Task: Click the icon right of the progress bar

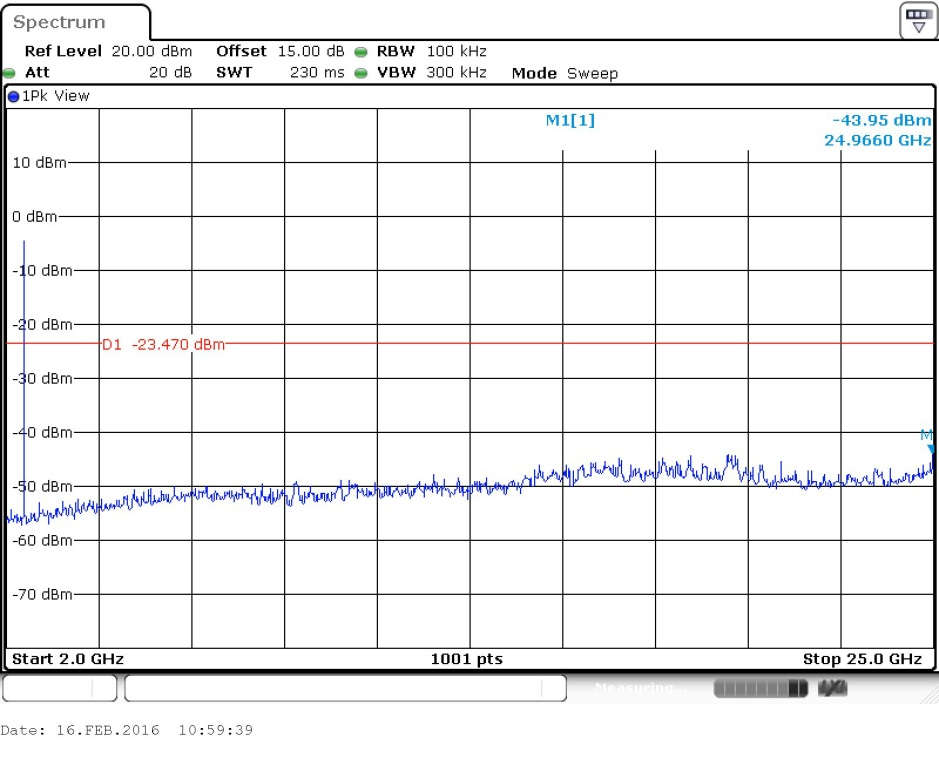Action: tap(832, 689)
